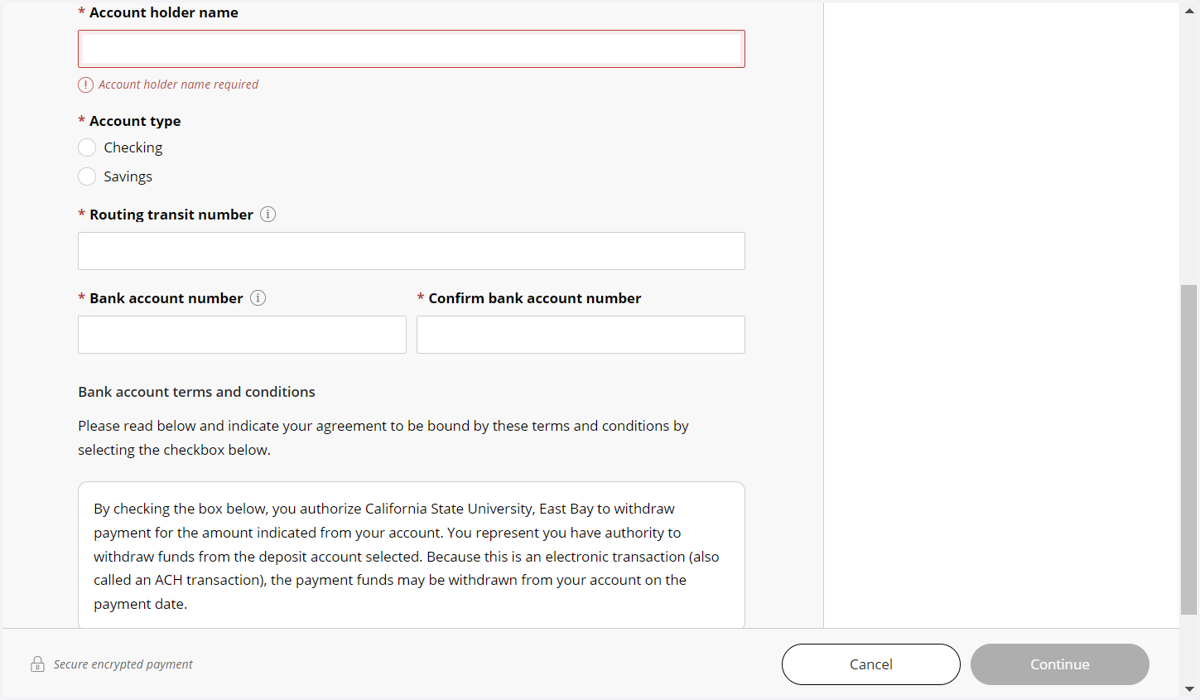Focus the Account holder name field
1200x700 pixels.
coord(411,49)
